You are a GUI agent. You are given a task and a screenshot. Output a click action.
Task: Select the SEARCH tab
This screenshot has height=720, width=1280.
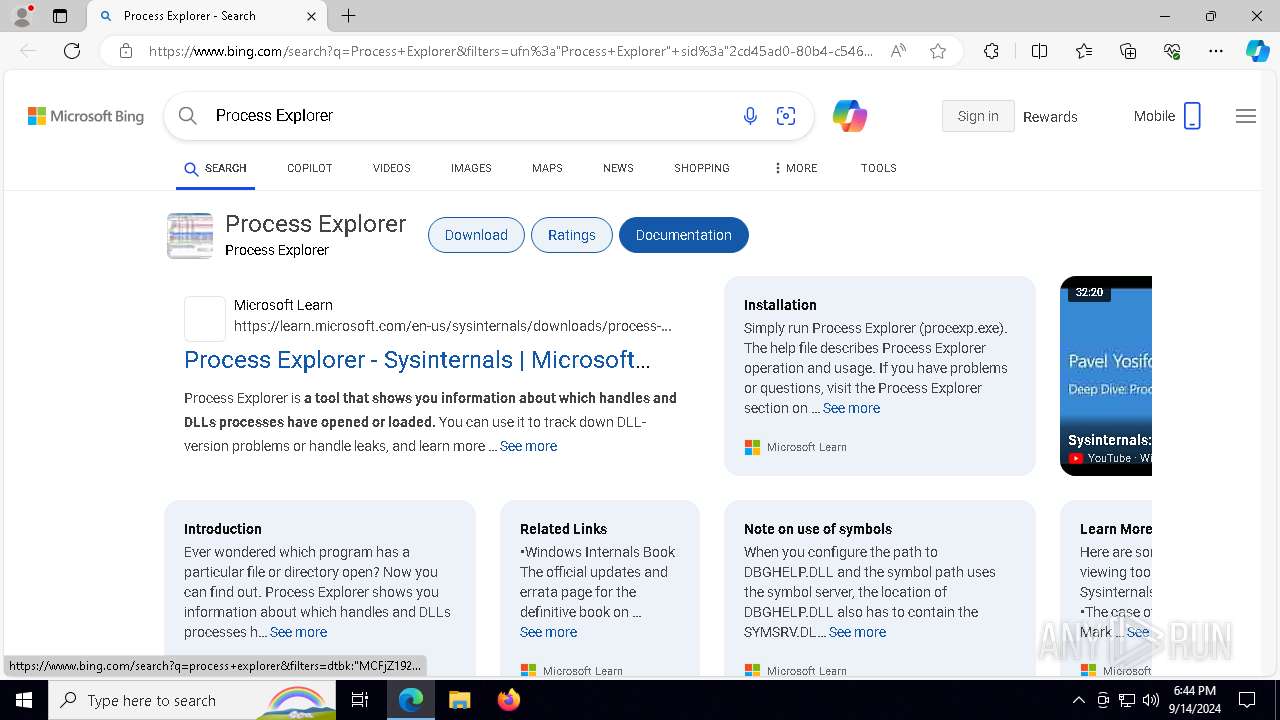click(215, 168)
